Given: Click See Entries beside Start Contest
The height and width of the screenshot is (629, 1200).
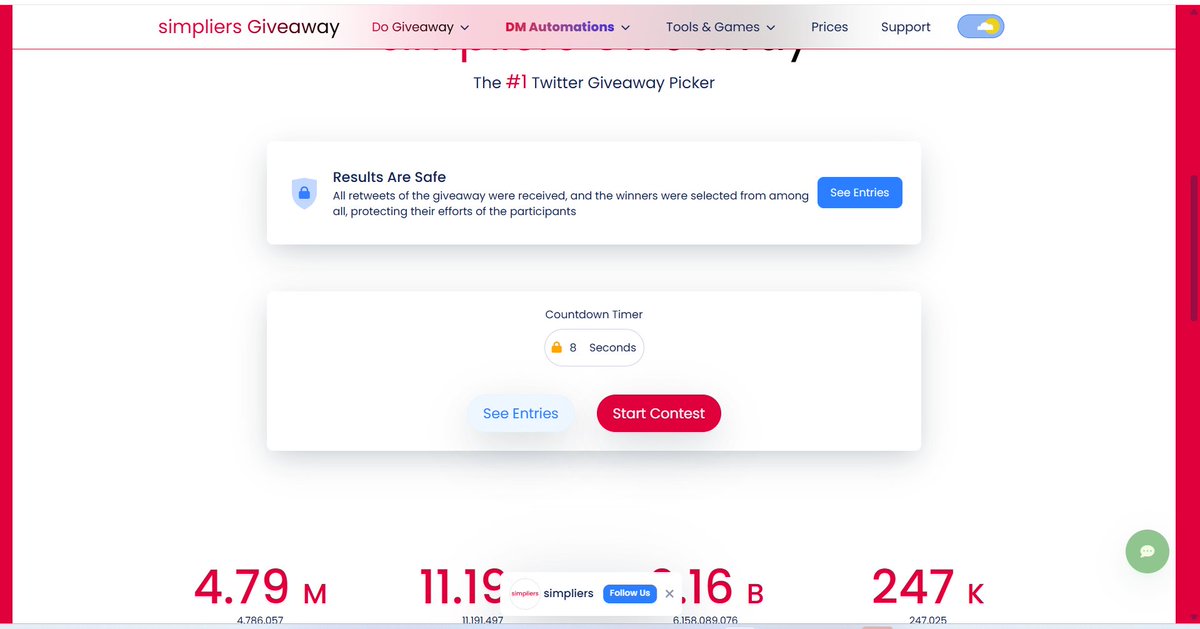Looking at the screenshot, I should [521, 413].
